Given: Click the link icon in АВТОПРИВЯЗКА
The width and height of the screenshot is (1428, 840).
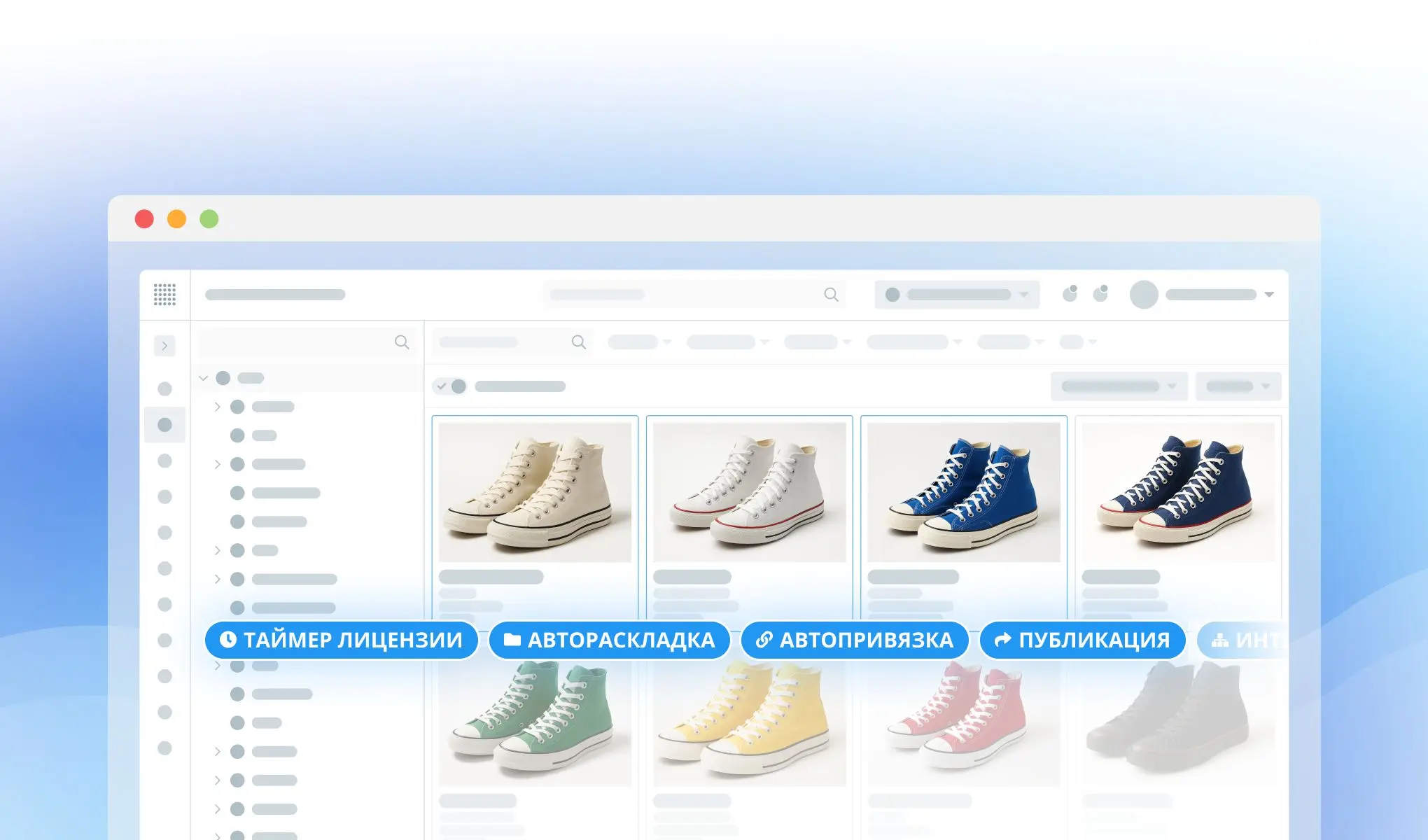Looking at the screenshot, I should (764, 640).
